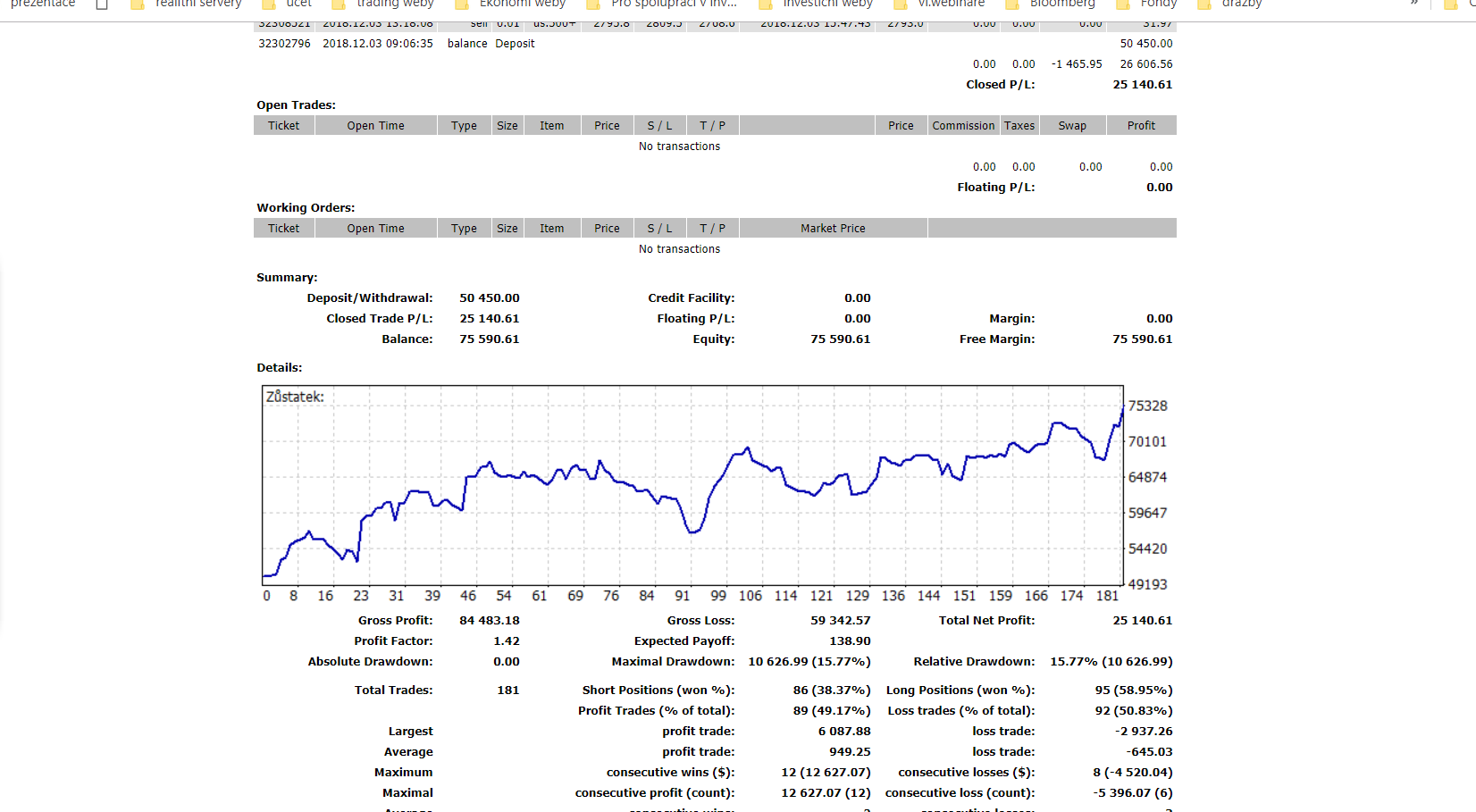Click the Open Time header in Open Trades table
1476x812 pixels.
[x=376, y=126]
